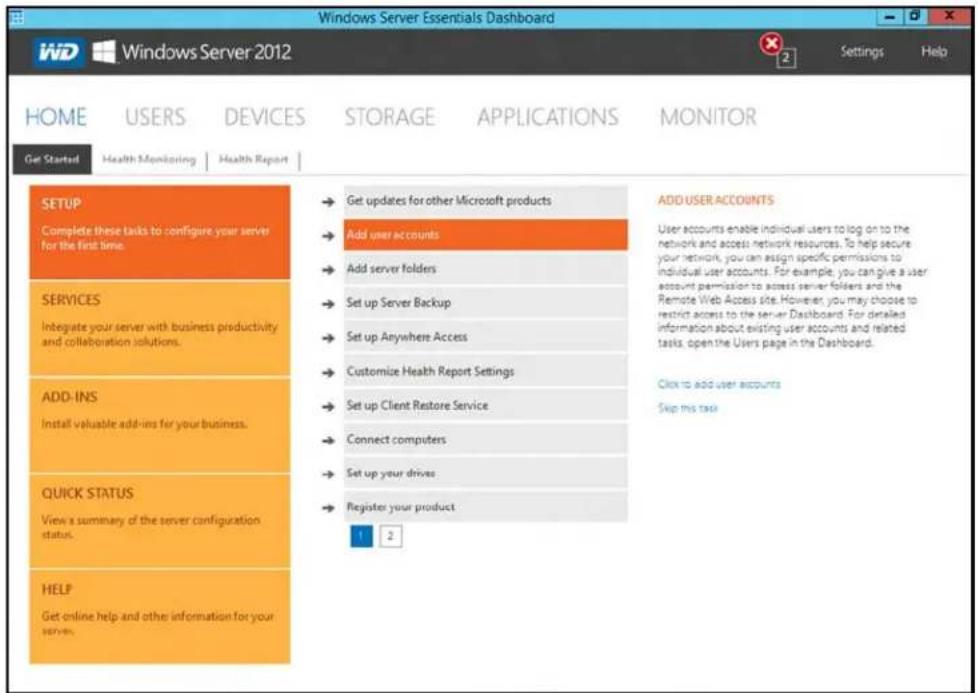
Task: Open the STORAGE section
Action: pyautogui.click(x=390, y=117)
